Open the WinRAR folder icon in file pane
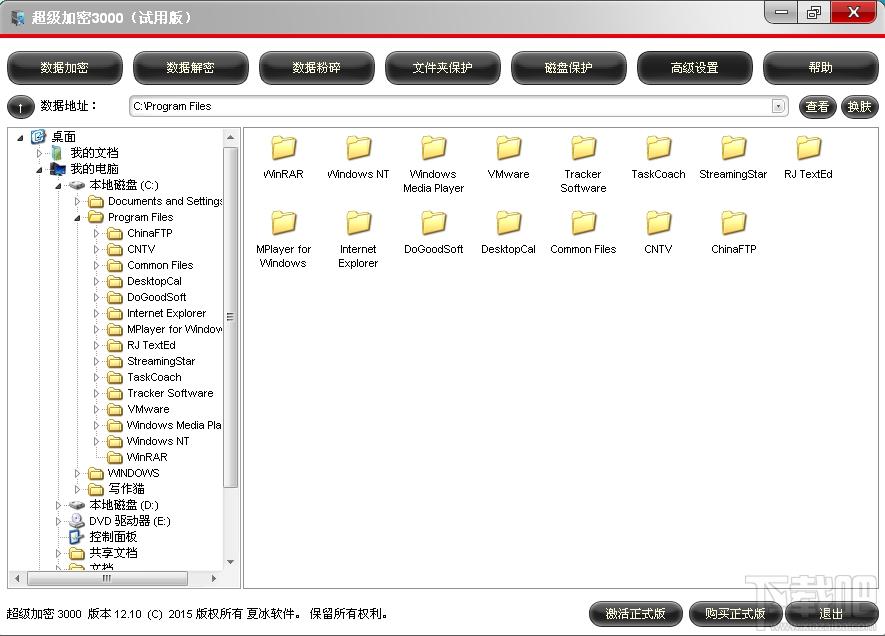Screen dimensions: 885x636 pos(283,148)
